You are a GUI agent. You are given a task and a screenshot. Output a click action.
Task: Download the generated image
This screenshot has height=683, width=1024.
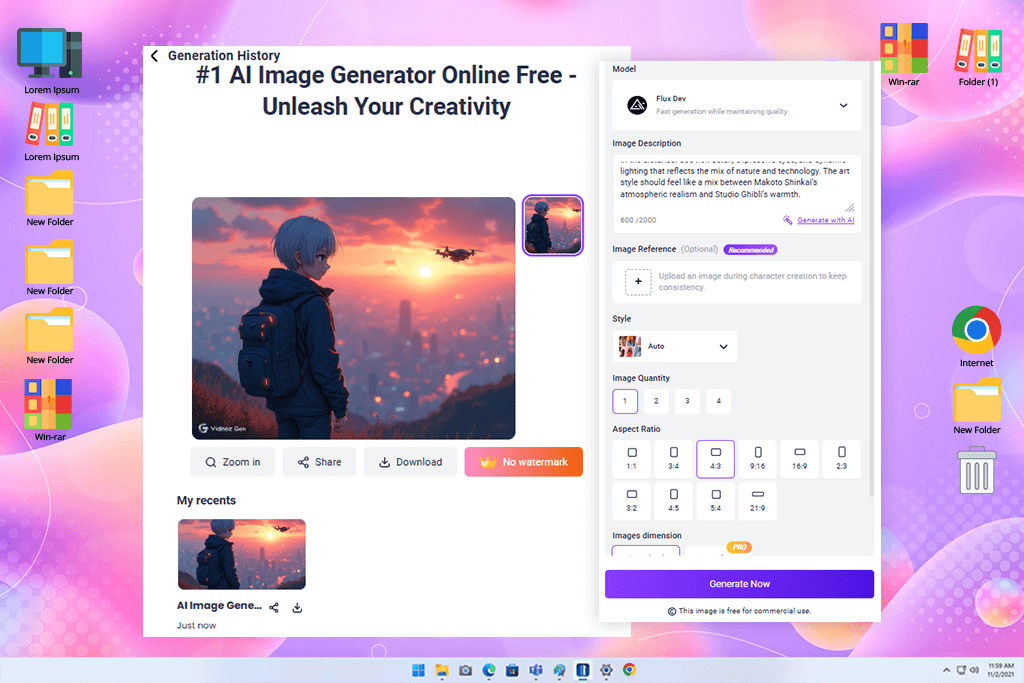pos(411,462)
